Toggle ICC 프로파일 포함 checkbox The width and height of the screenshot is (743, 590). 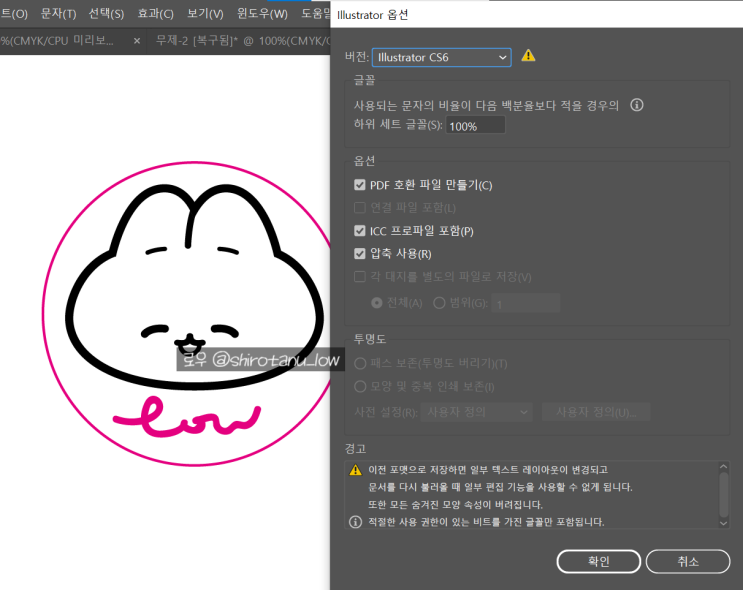pyautogui.click(x=360, y=231)
